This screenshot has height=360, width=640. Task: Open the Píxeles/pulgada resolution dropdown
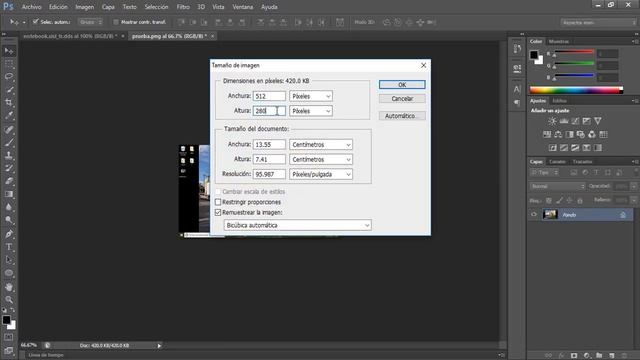321,174
